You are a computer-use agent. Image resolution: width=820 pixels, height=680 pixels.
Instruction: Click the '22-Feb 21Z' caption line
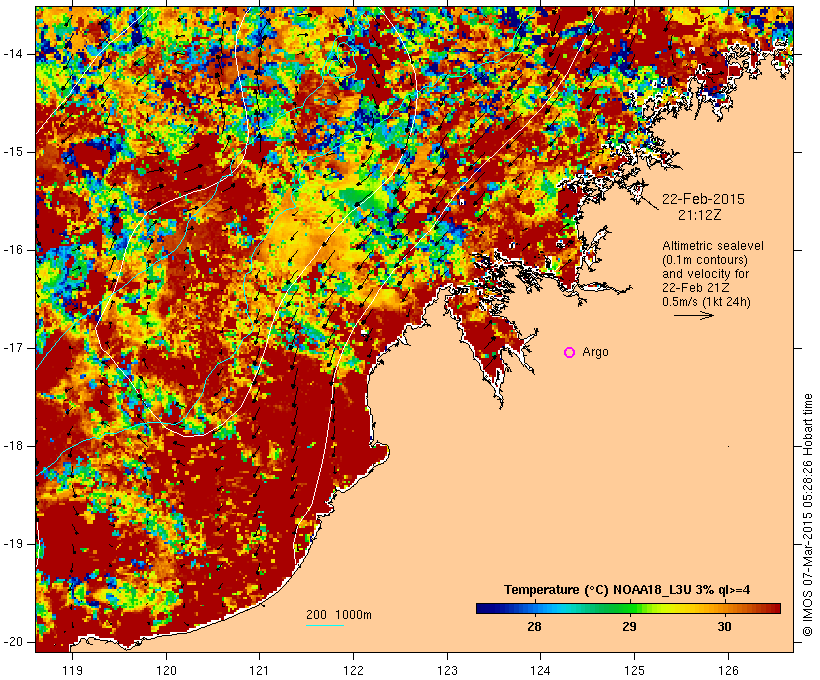click(x=696, y=288)
